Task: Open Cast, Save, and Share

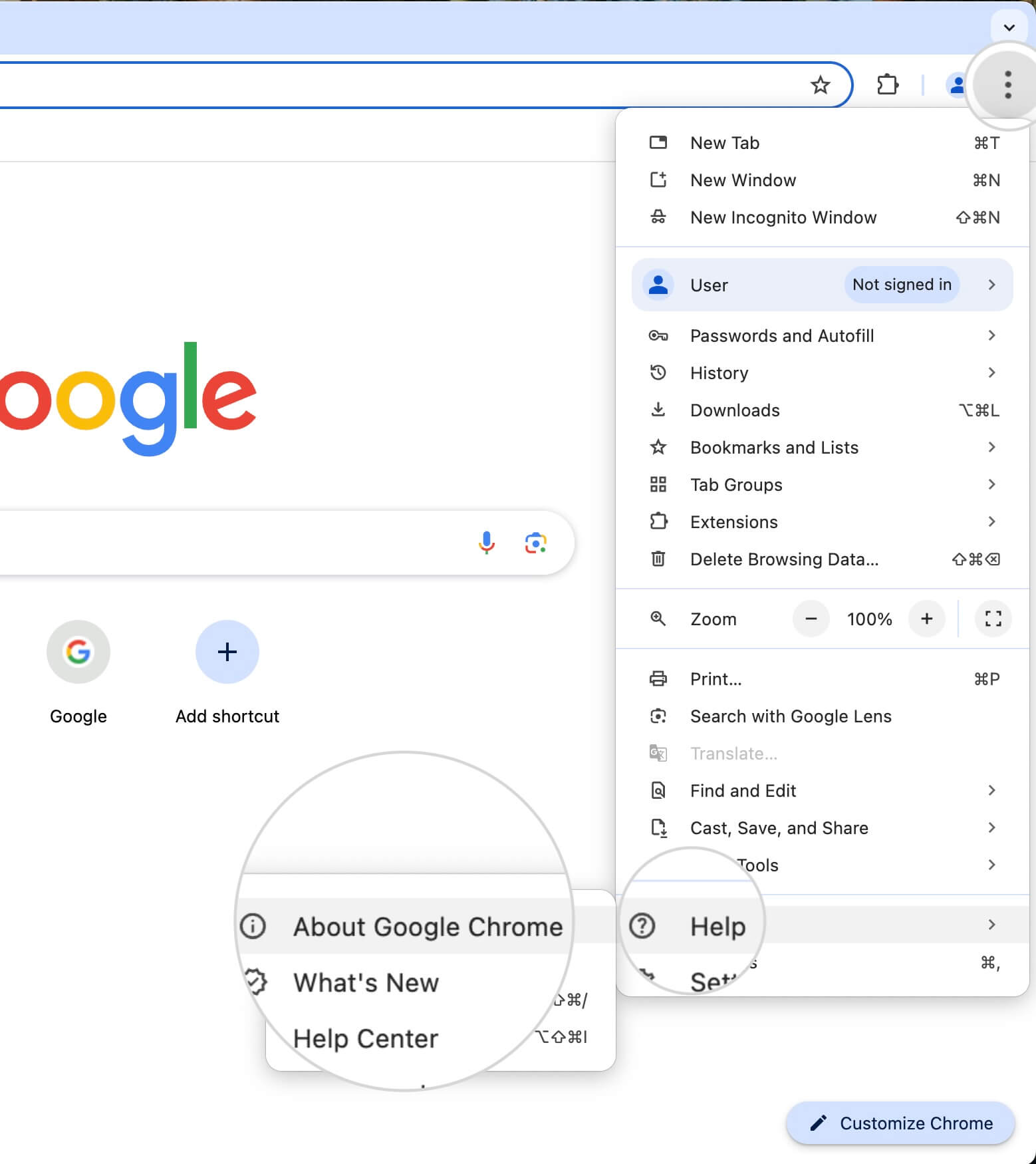Action: point(823,828)
